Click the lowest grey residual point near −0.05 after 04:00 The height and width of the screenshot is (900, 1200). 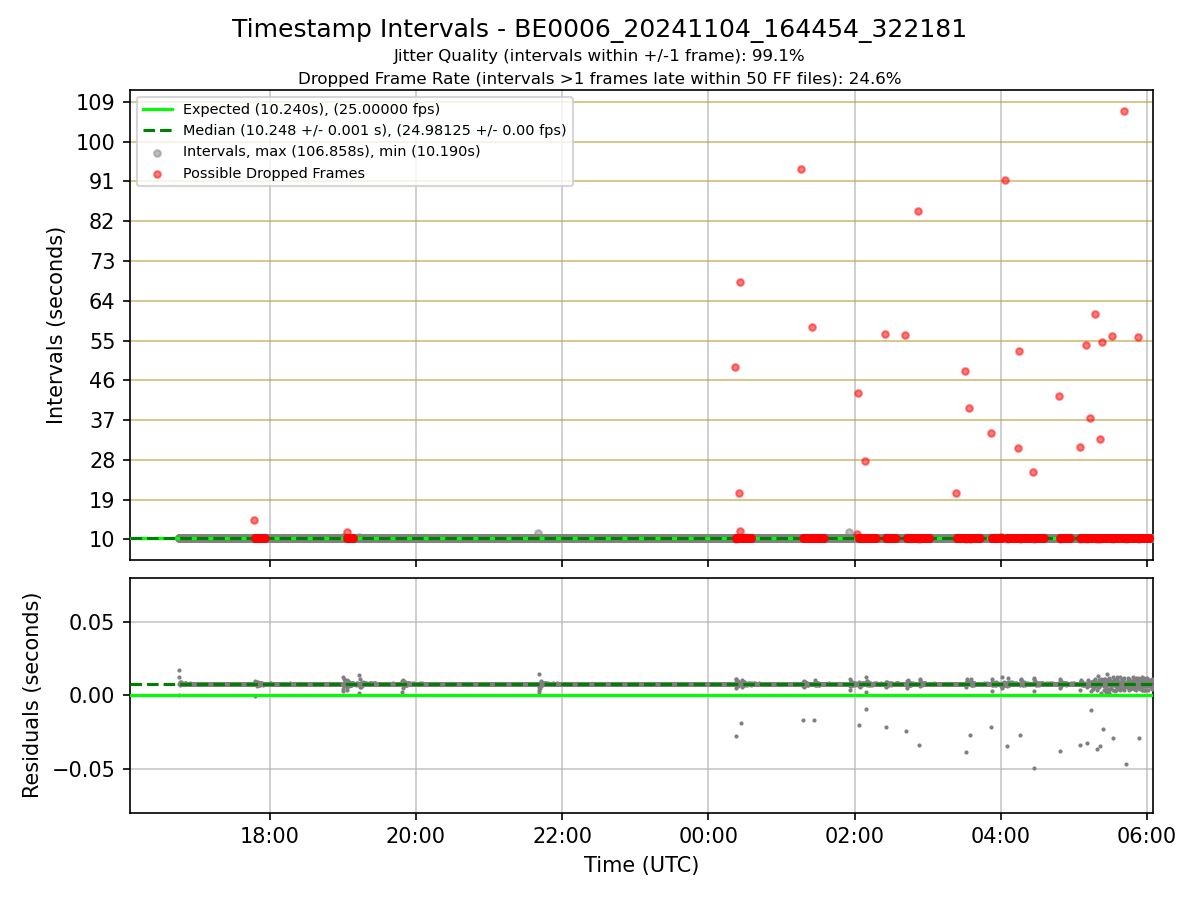[1034, 768]
